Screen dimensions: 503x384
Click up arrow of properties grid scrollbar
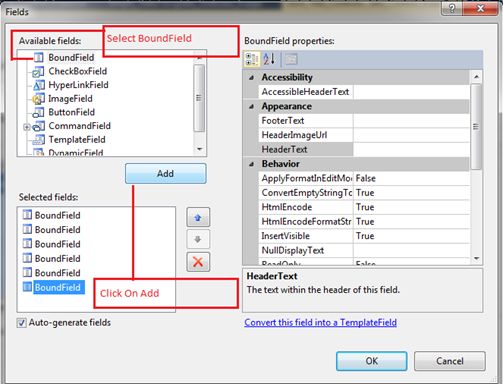coord(476,77)
